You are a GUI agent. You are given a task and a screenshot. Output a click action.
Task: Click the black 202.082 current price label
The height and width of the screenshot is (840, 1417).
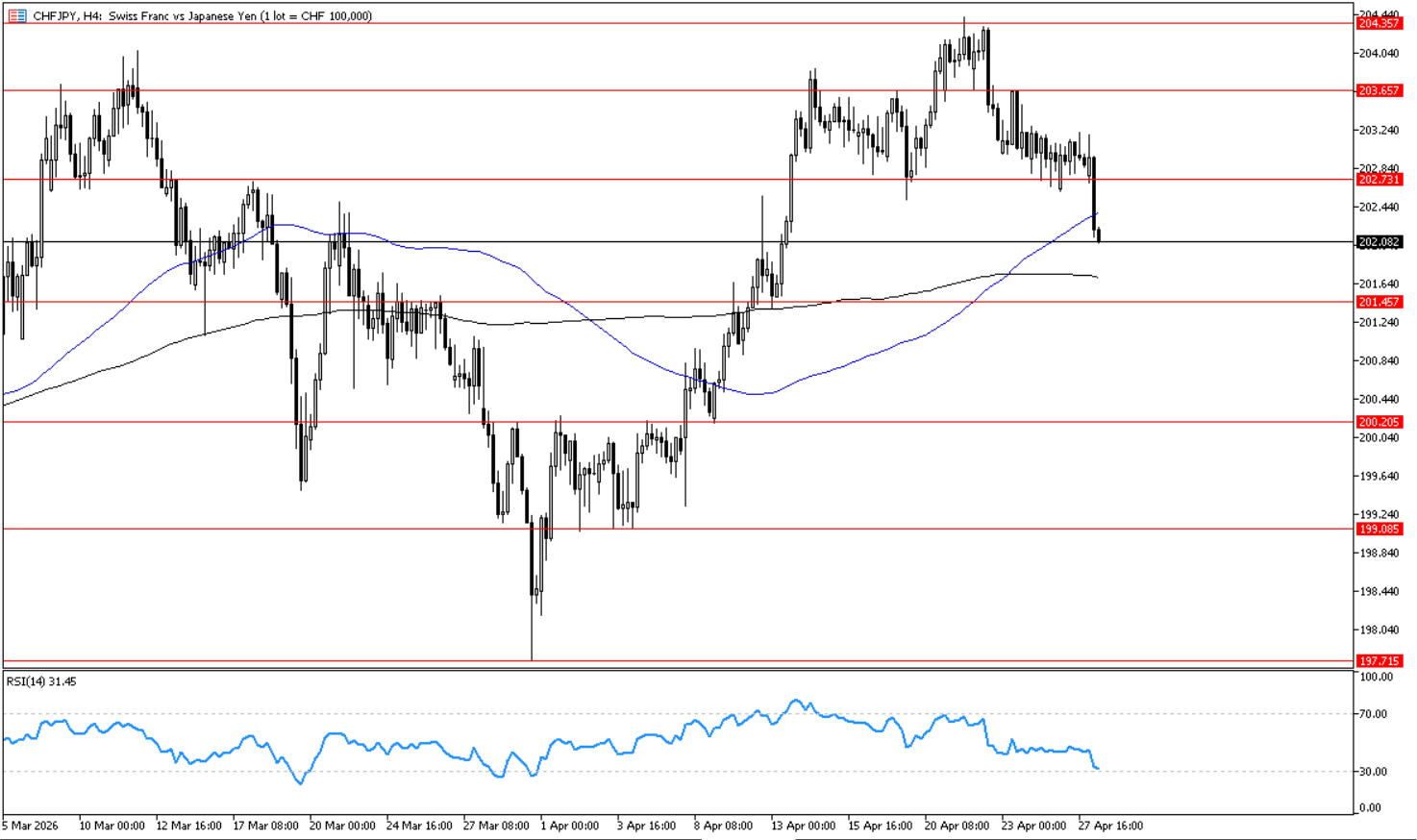1379,242
